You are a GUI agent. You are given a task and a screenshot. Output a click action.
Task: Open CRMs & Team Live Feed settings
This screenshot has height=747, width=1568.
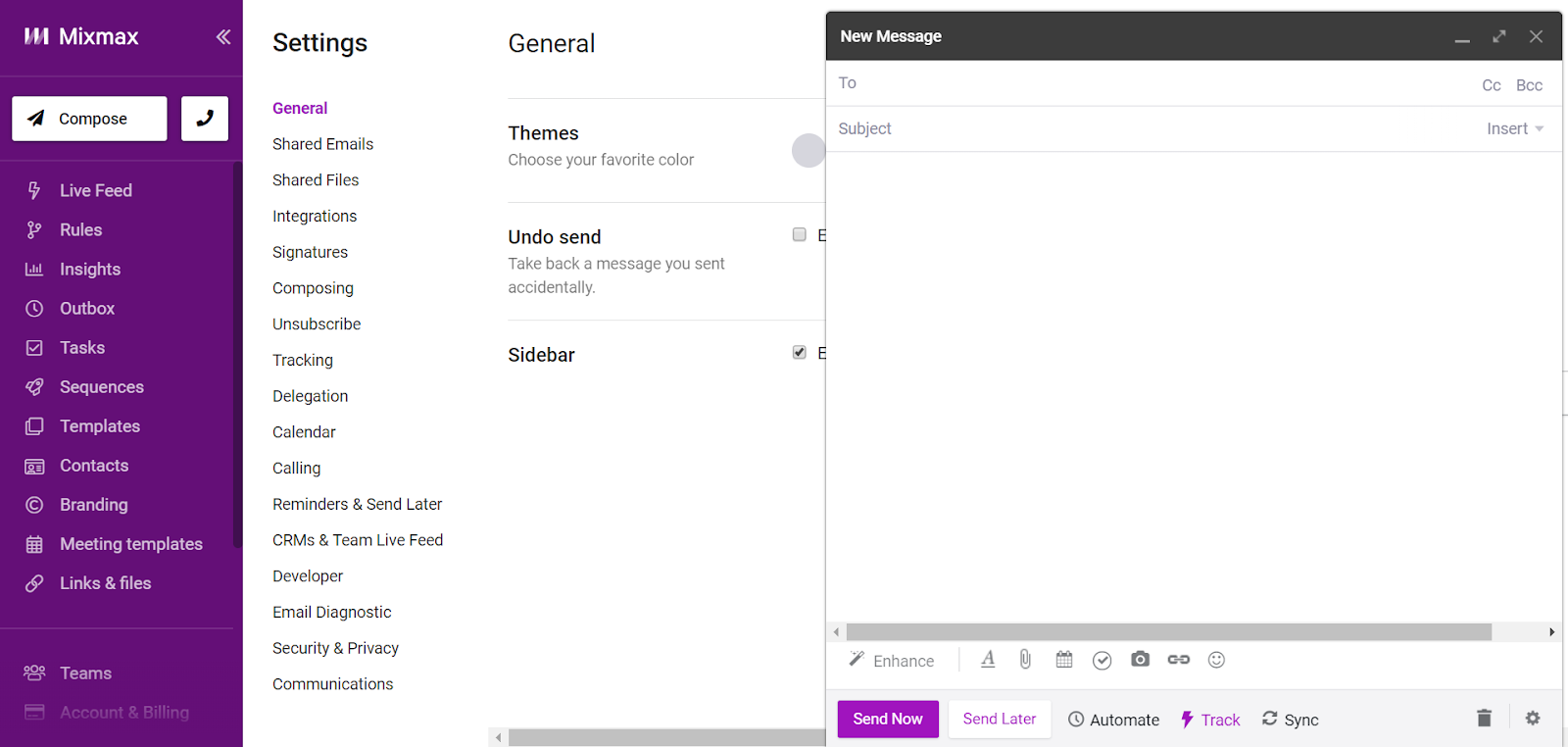pos(358,540)
